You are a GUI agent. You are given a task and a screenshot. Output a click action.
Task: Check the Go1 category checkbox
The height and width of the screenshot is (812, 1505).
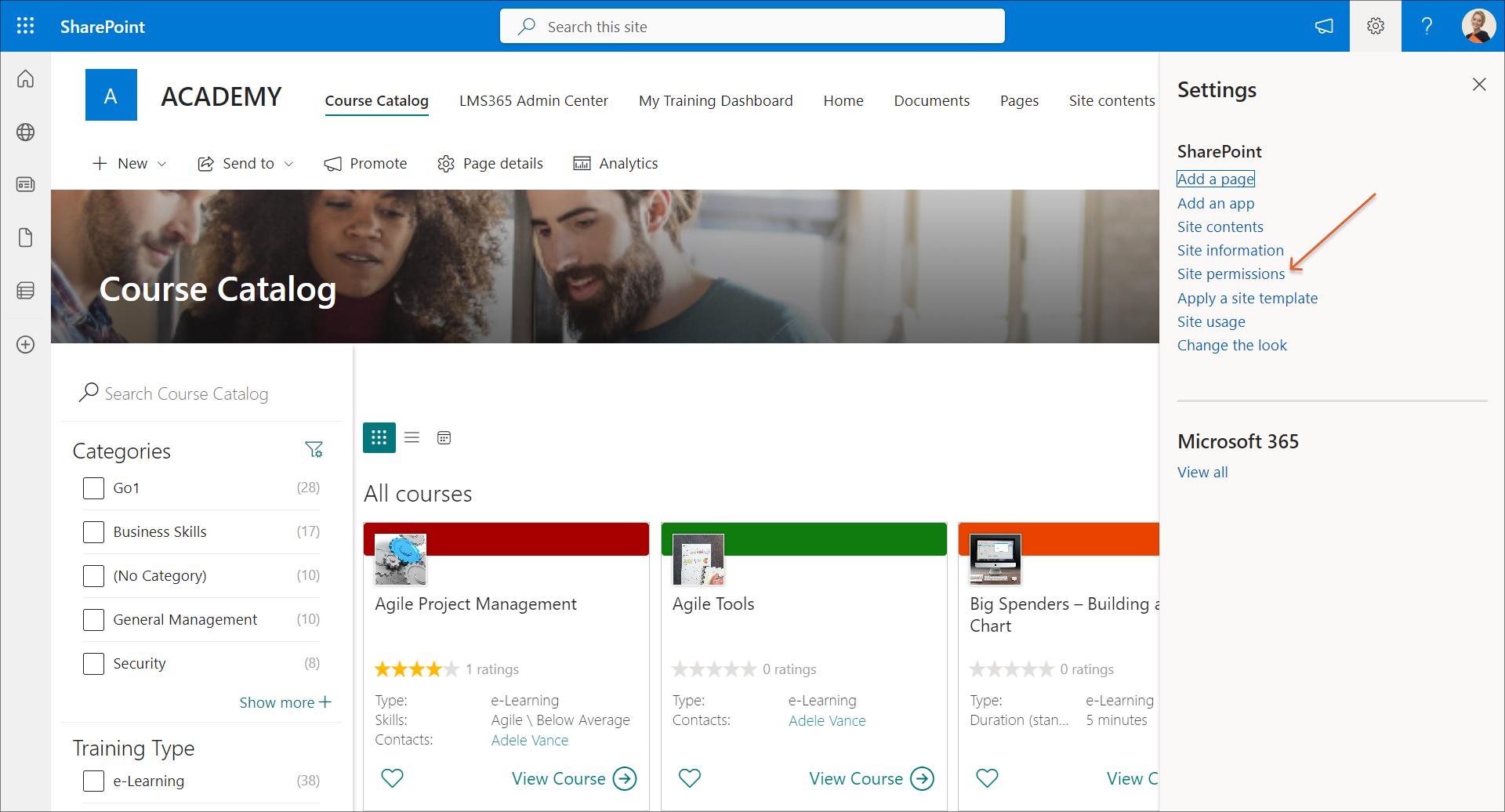93,488
